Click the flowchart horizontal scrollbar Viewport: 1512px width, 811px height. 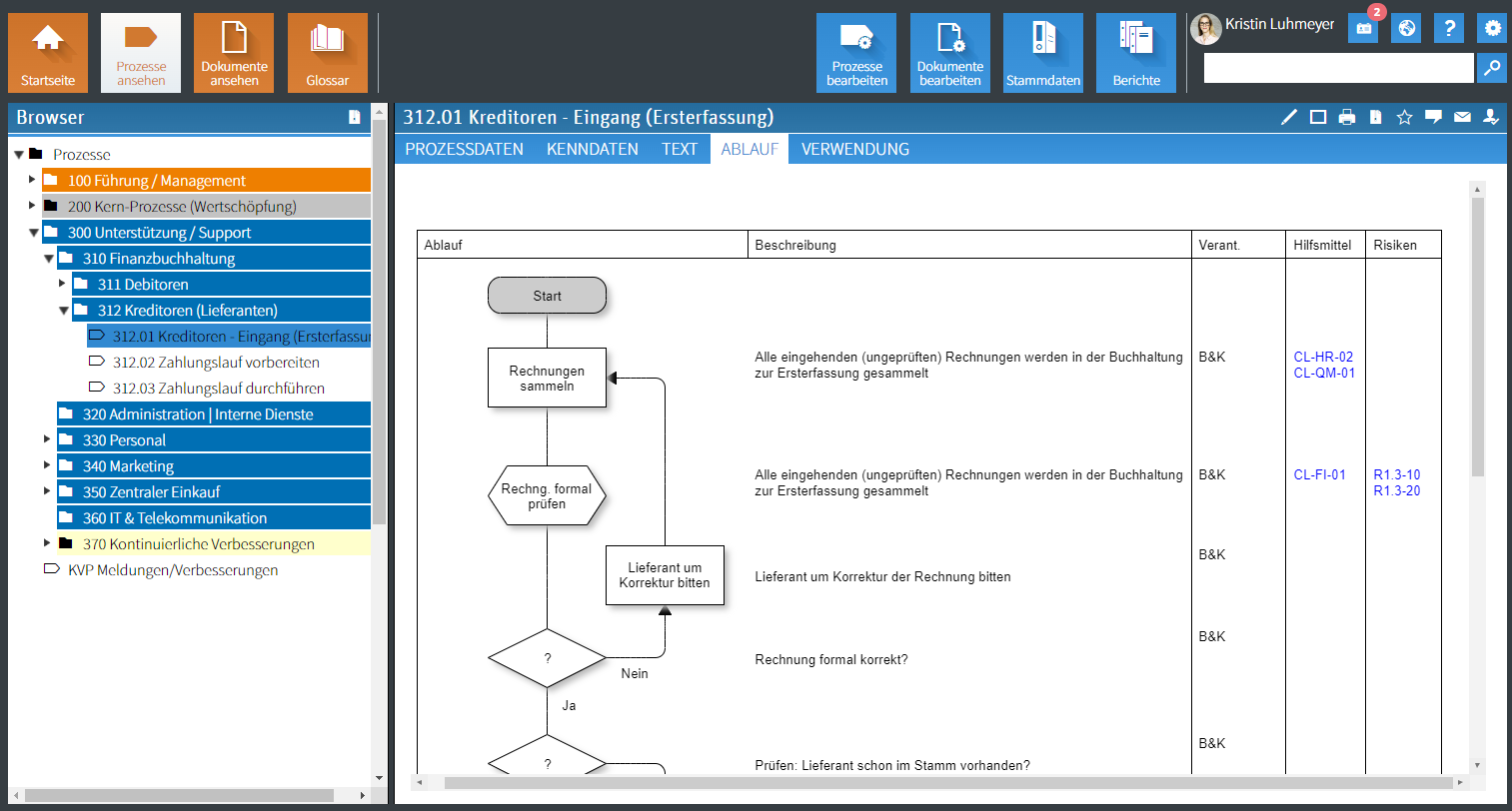click(947, 782)
